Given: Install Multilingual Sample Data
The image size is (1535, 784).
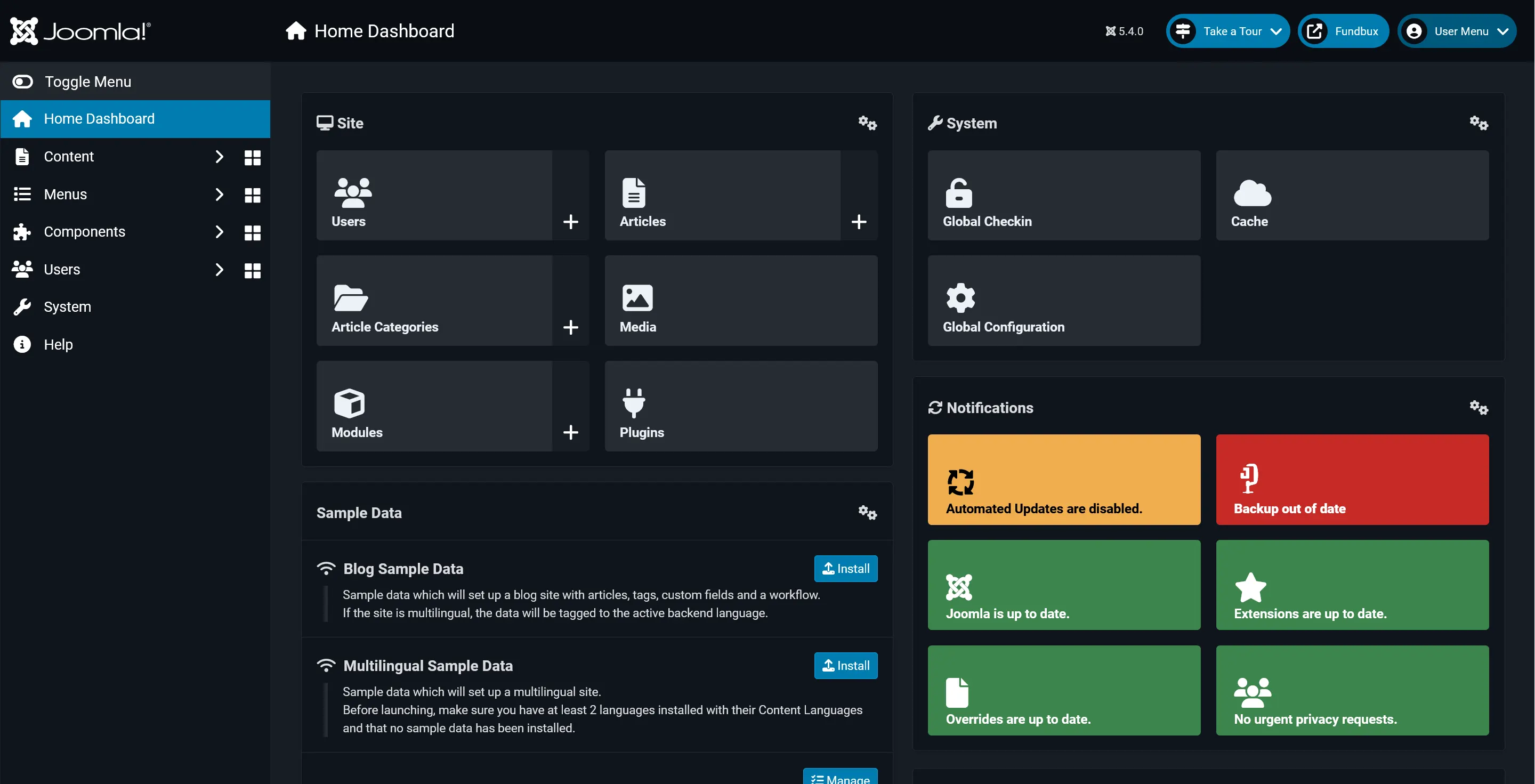Looking at the screenshot, I should point(845,666).
